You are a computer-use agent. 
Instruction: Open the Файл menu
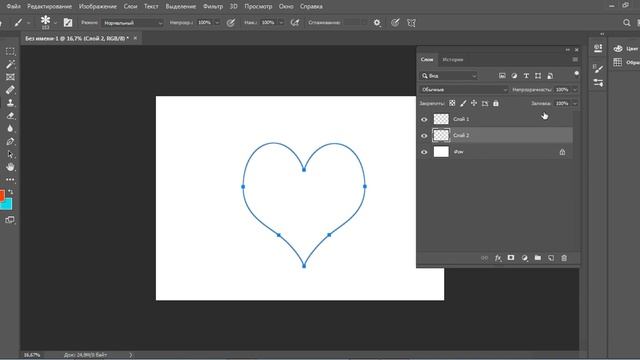coord(13,7)
